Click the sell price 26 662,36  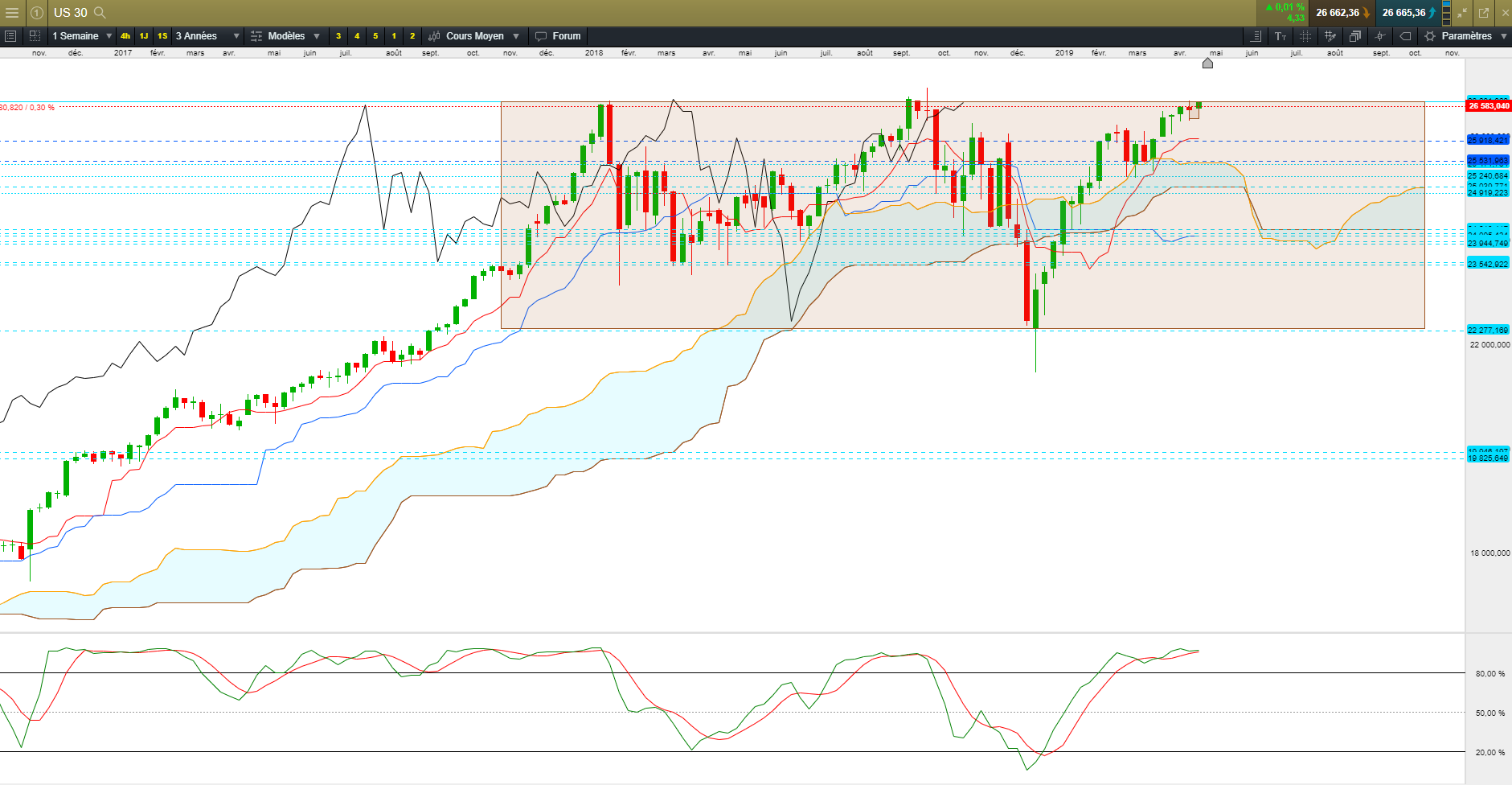pyautogui.click(x=1338, y=13)
